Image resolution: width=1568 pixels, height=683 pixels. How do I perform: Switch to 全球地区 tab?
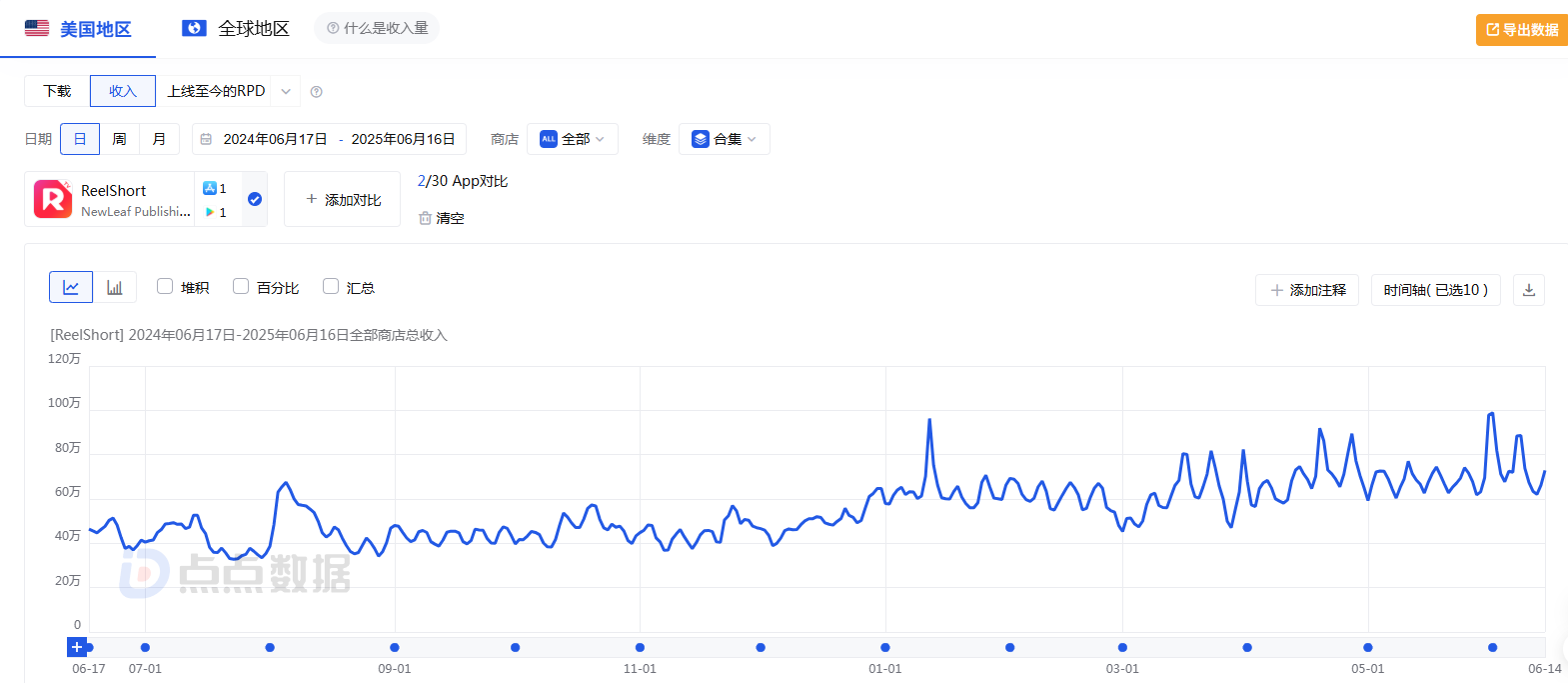(236, 29)
